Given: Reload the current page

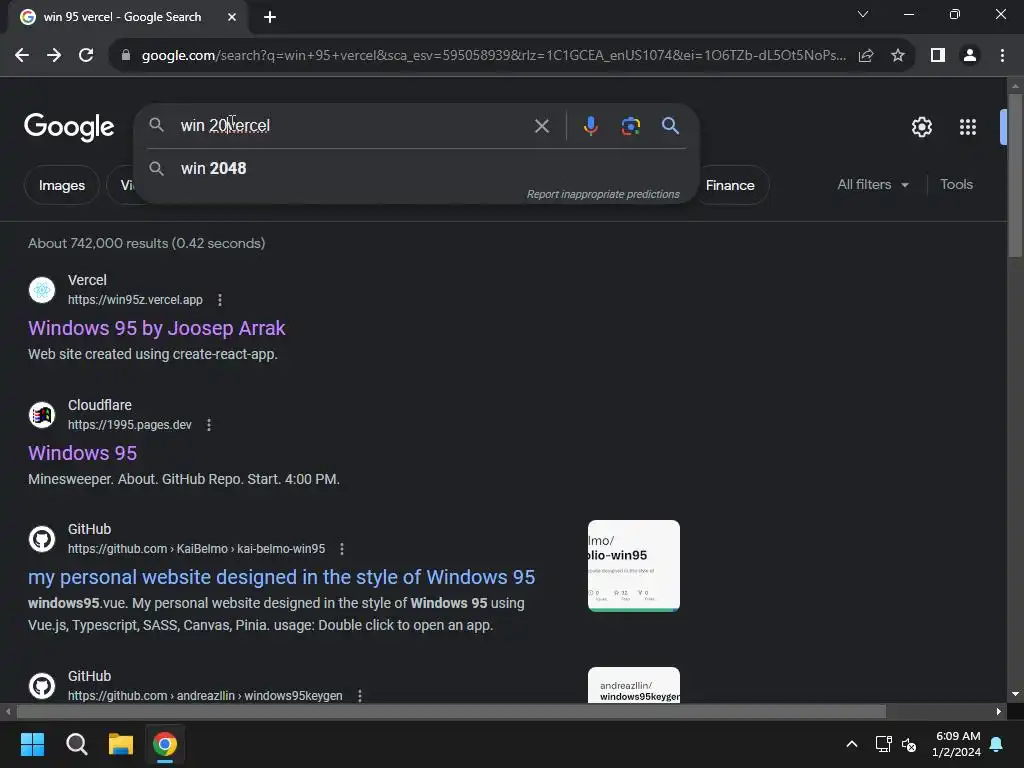Looking at the screenshot, I should point(86,56).
